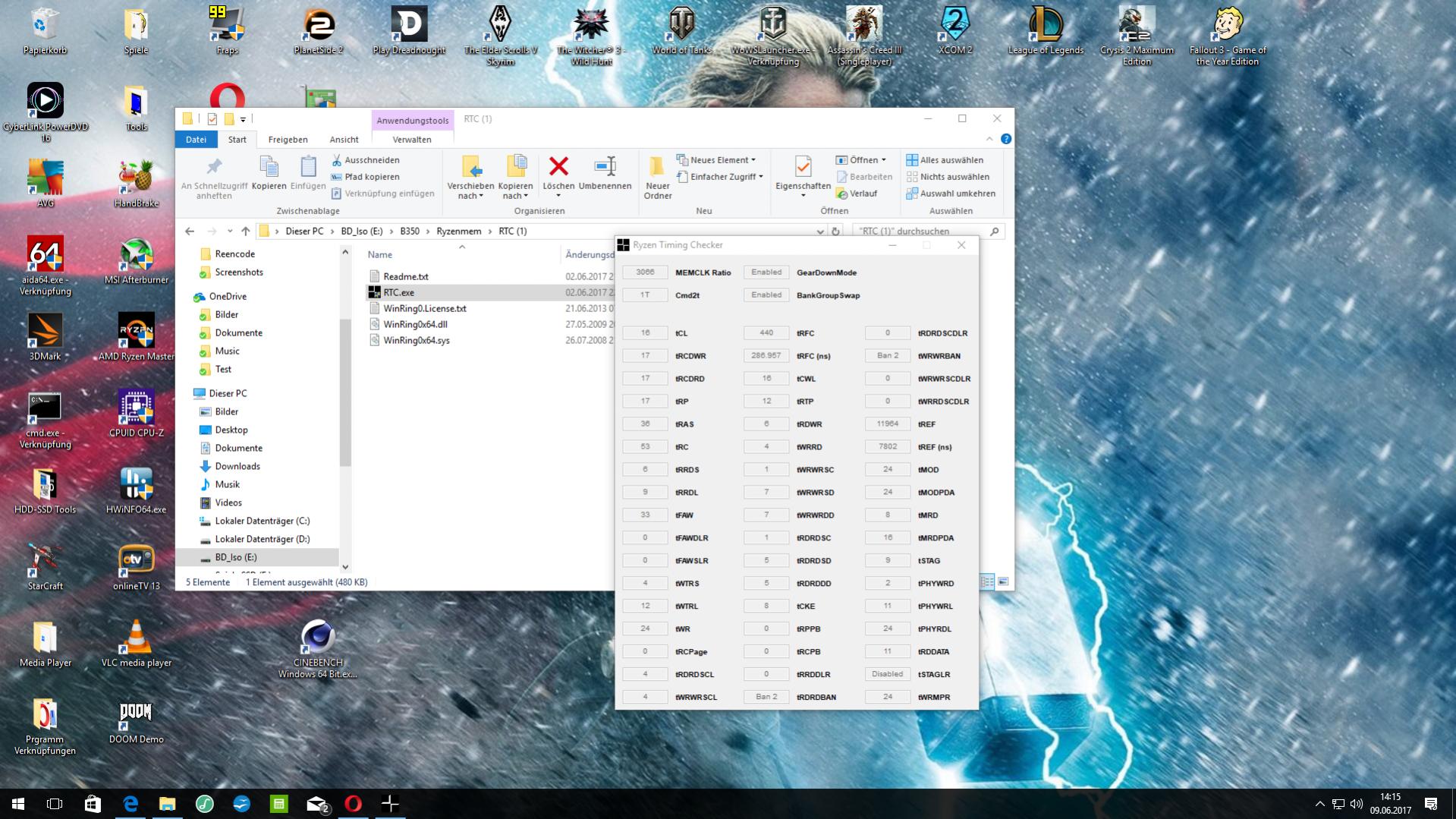The height and width of the screenshot is (819, 1456).
Task: Click the navigation pane vertical scrollbar
Action: click(345, 393)
